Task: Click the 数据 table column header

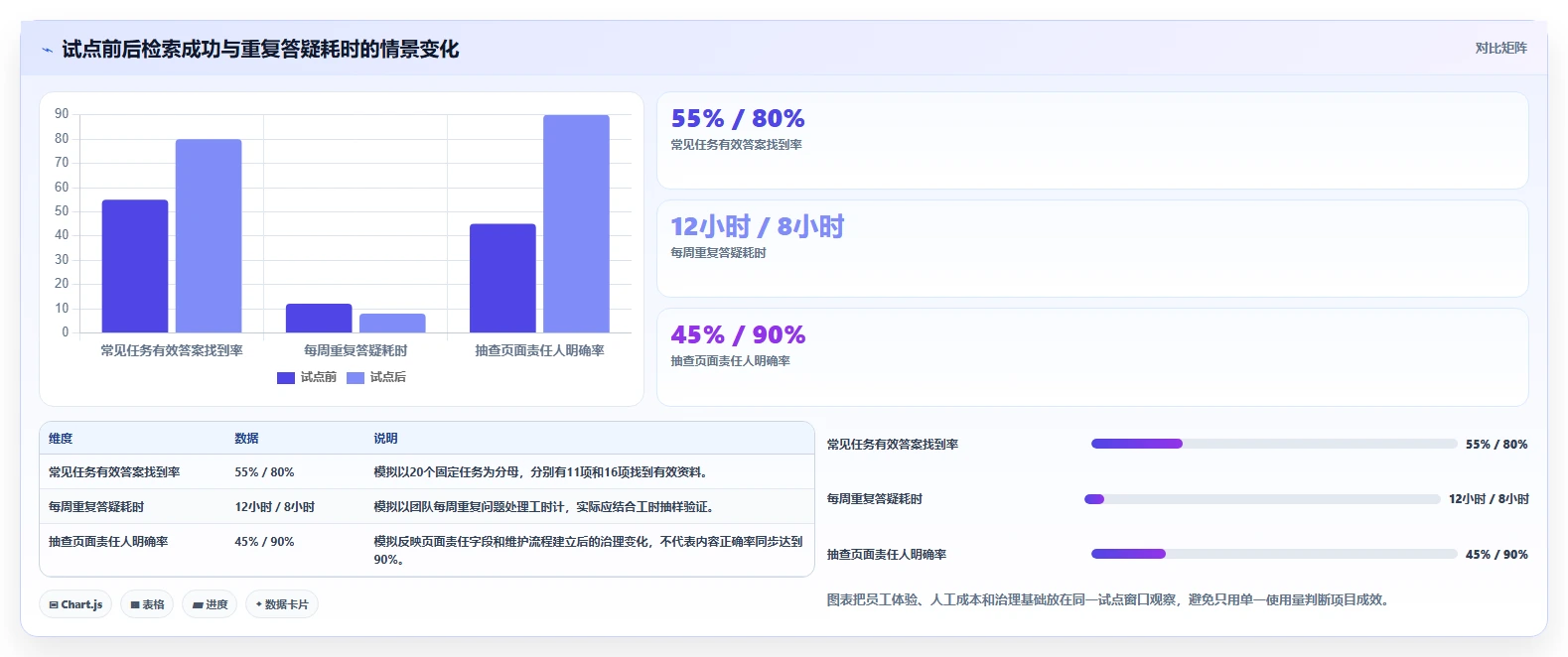Action: point(246,439)
